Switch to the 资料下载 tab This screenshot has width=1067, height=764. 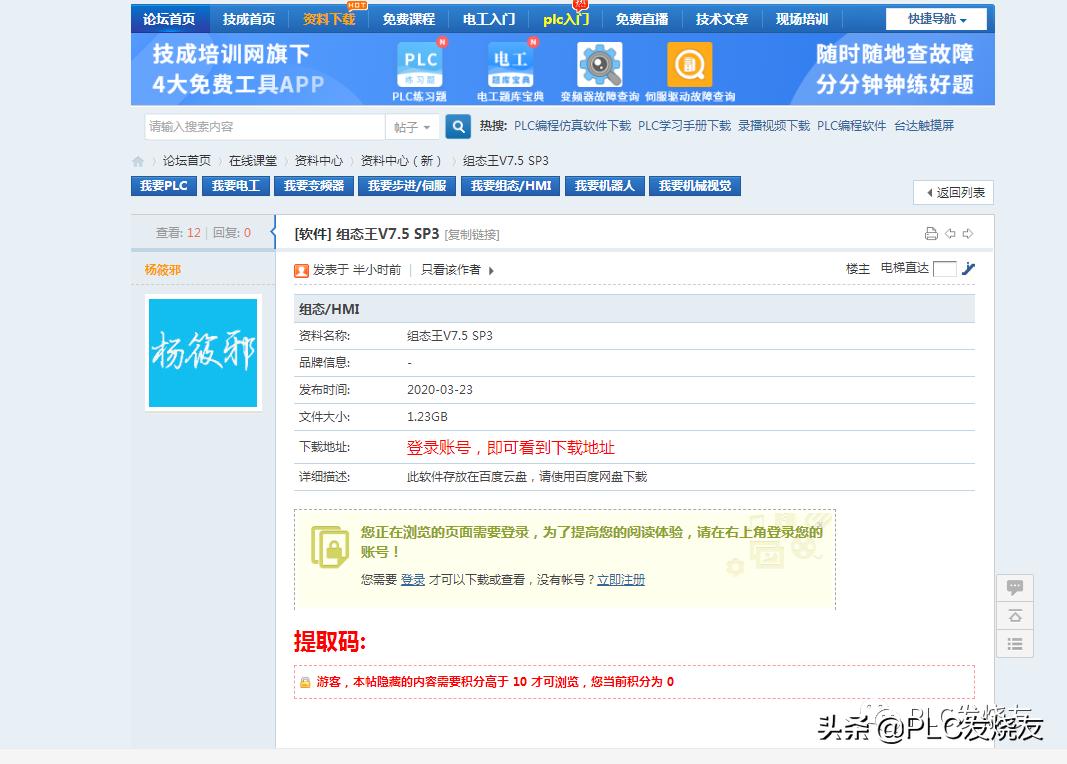coord(328,17)
